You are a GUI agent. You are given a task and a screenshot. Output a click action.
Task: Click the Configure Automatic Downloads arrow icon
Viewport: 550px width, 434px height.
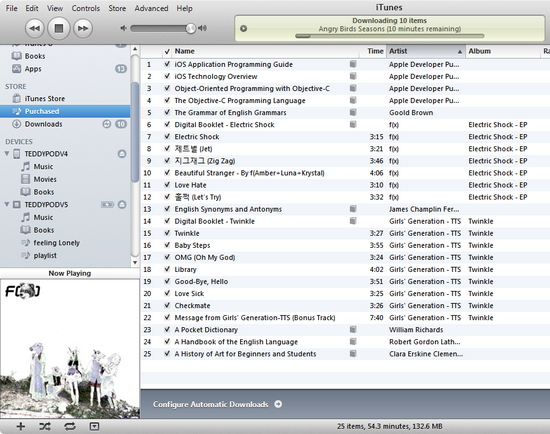[278, 404]
